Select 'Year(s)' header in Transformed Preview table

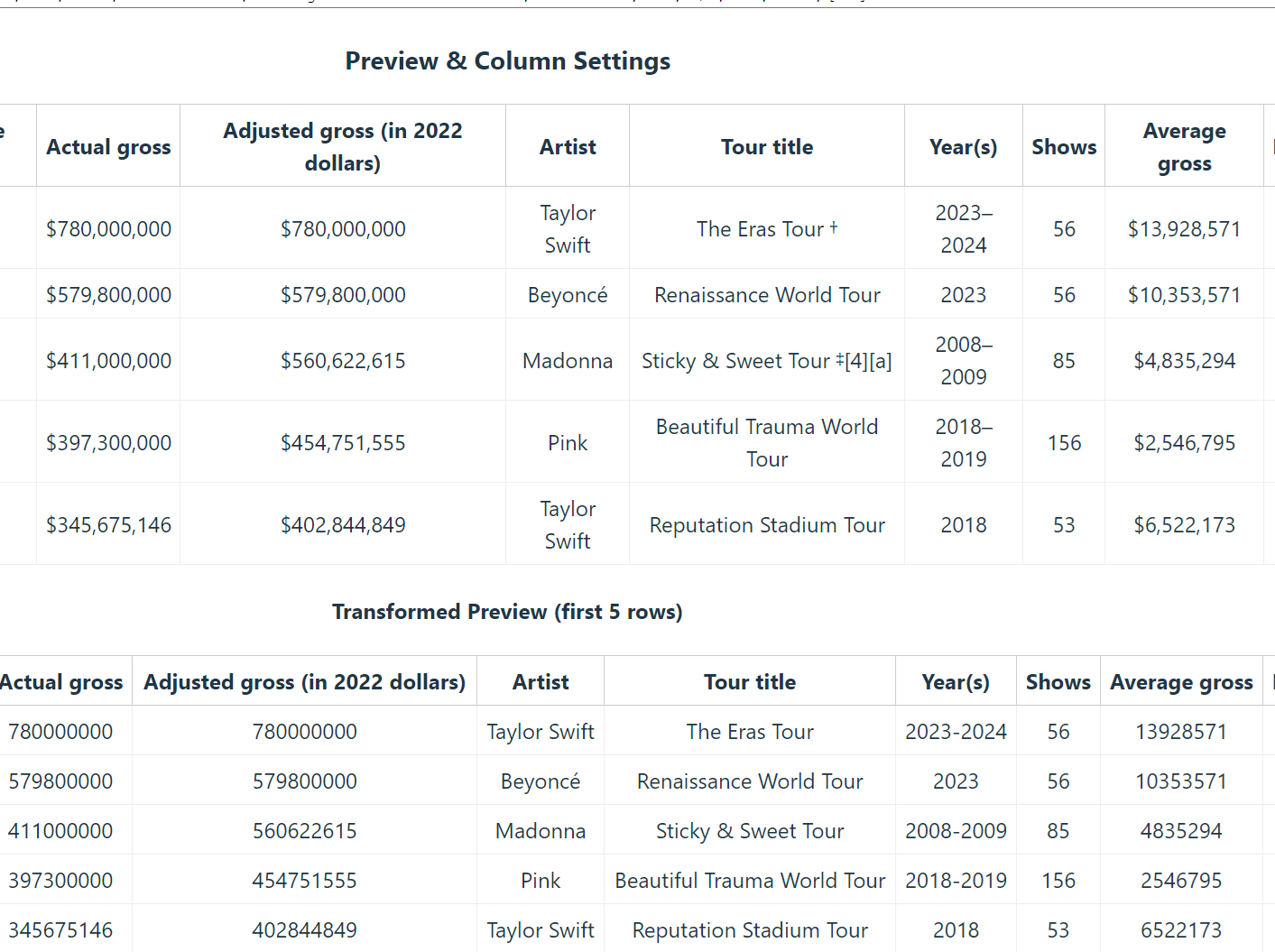coord(956,682)
